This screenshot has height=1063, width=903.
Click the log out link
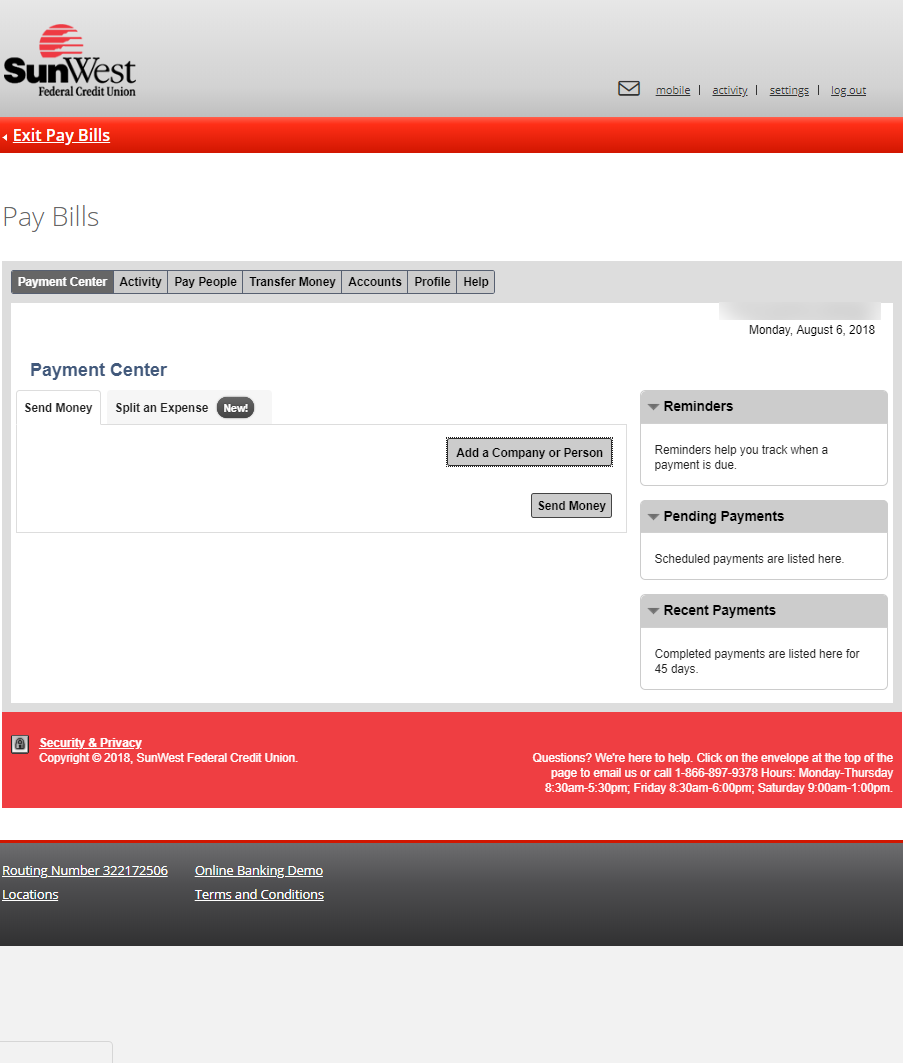pyautogui.click(x=848, y=90)
